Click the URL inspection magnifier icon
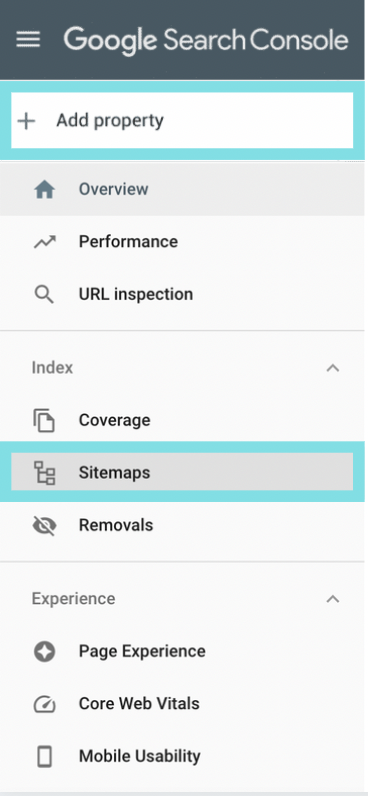The image size is (368, 796). pos(44,294)
